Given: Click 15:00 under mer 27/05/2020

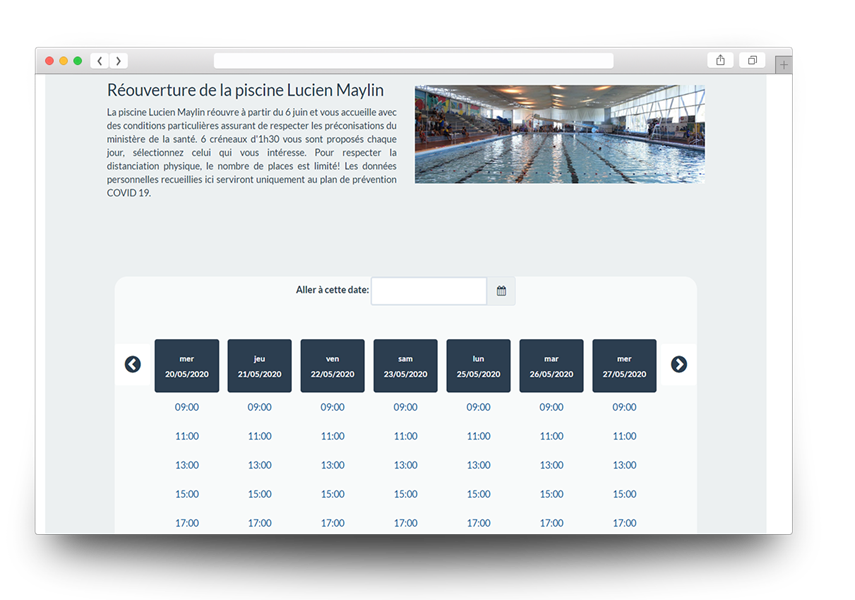Looking at the screenshot, I should (624, 494).
